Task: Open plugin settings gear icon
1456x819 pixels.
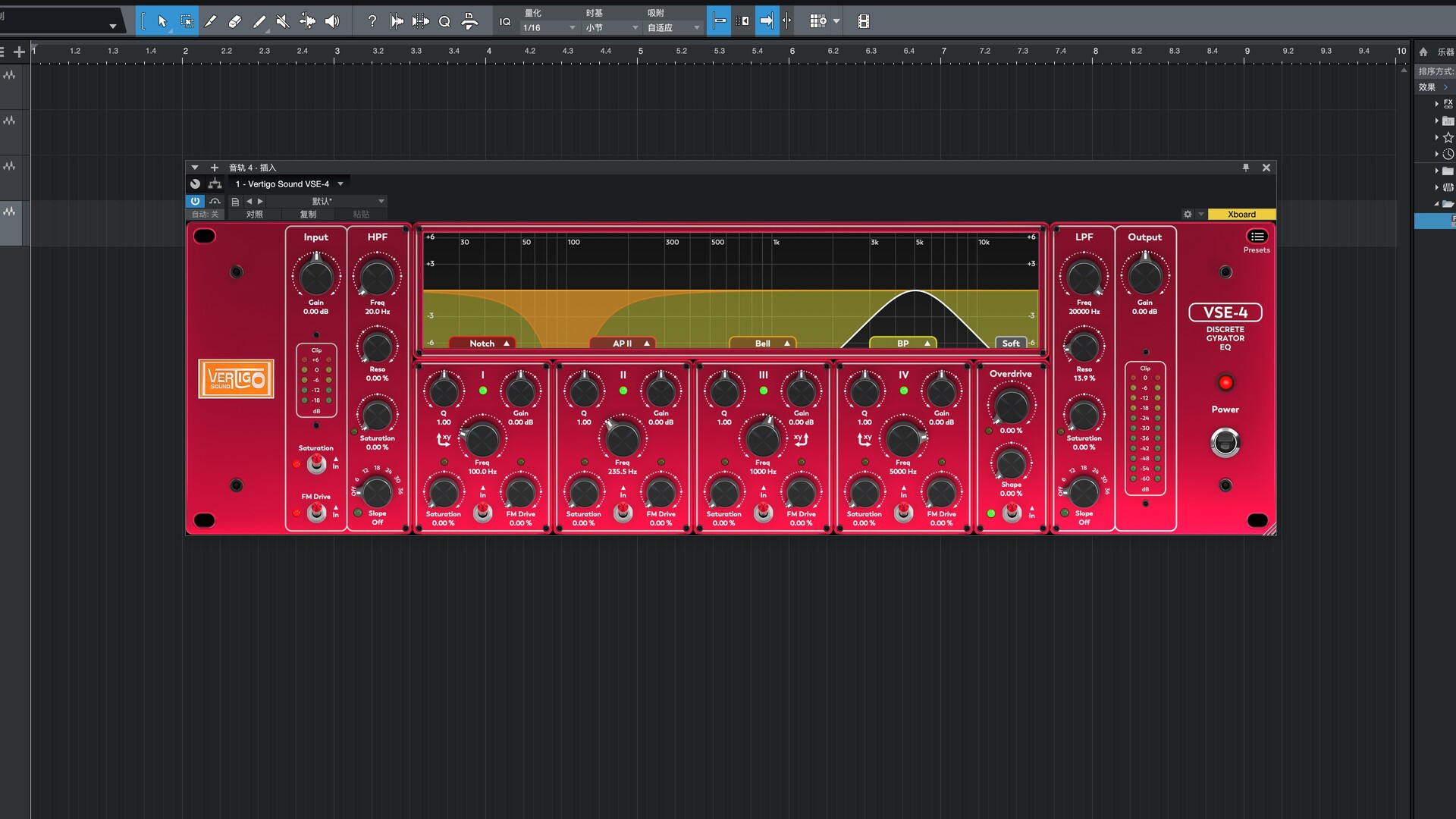Action: pos(1188,215)
